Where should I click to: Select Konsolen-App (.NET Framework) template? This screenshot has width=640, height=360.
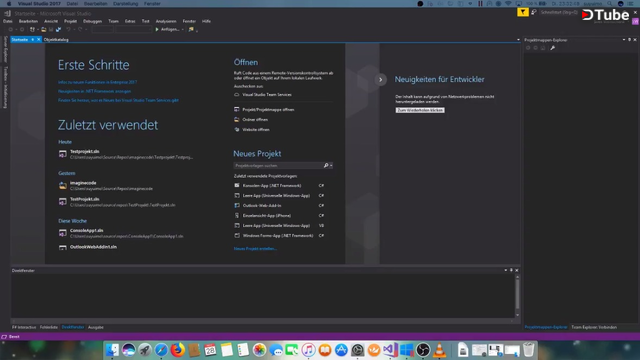click(279, 185)
